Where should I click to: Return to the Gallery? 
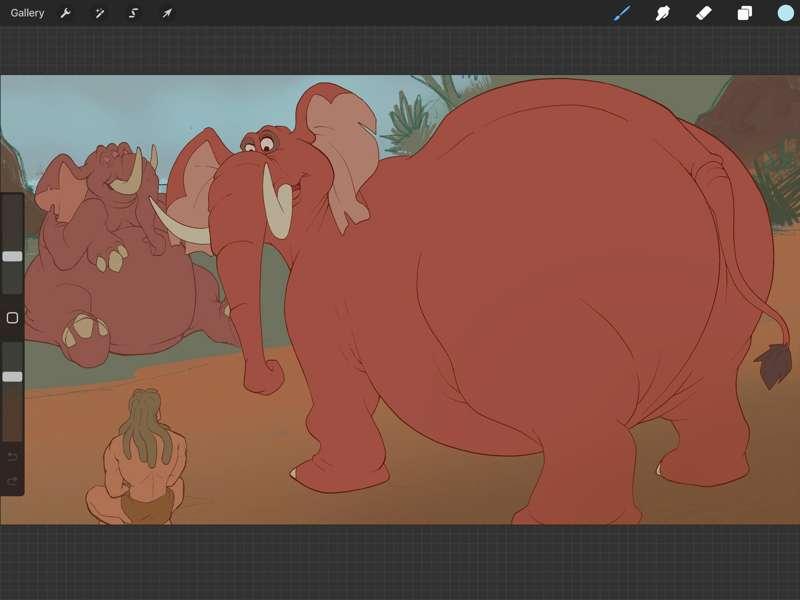(27, 13)
